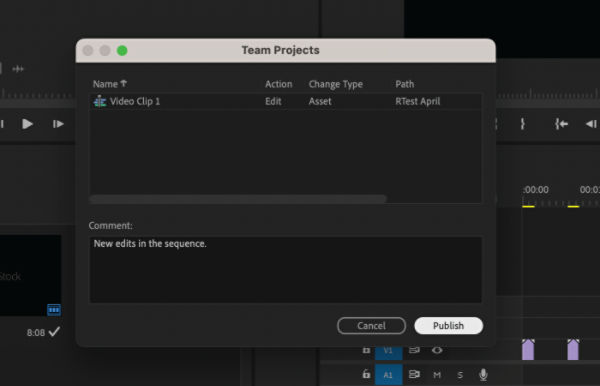
Task: Sort by the Name column header
Action: pos(110,84)
